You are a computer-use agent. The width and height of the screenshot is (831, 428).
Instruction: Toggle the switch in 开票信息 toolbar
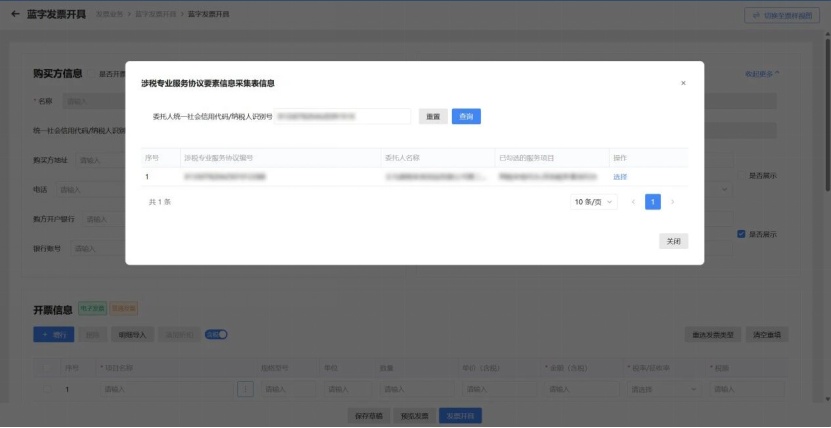point(216,334)
